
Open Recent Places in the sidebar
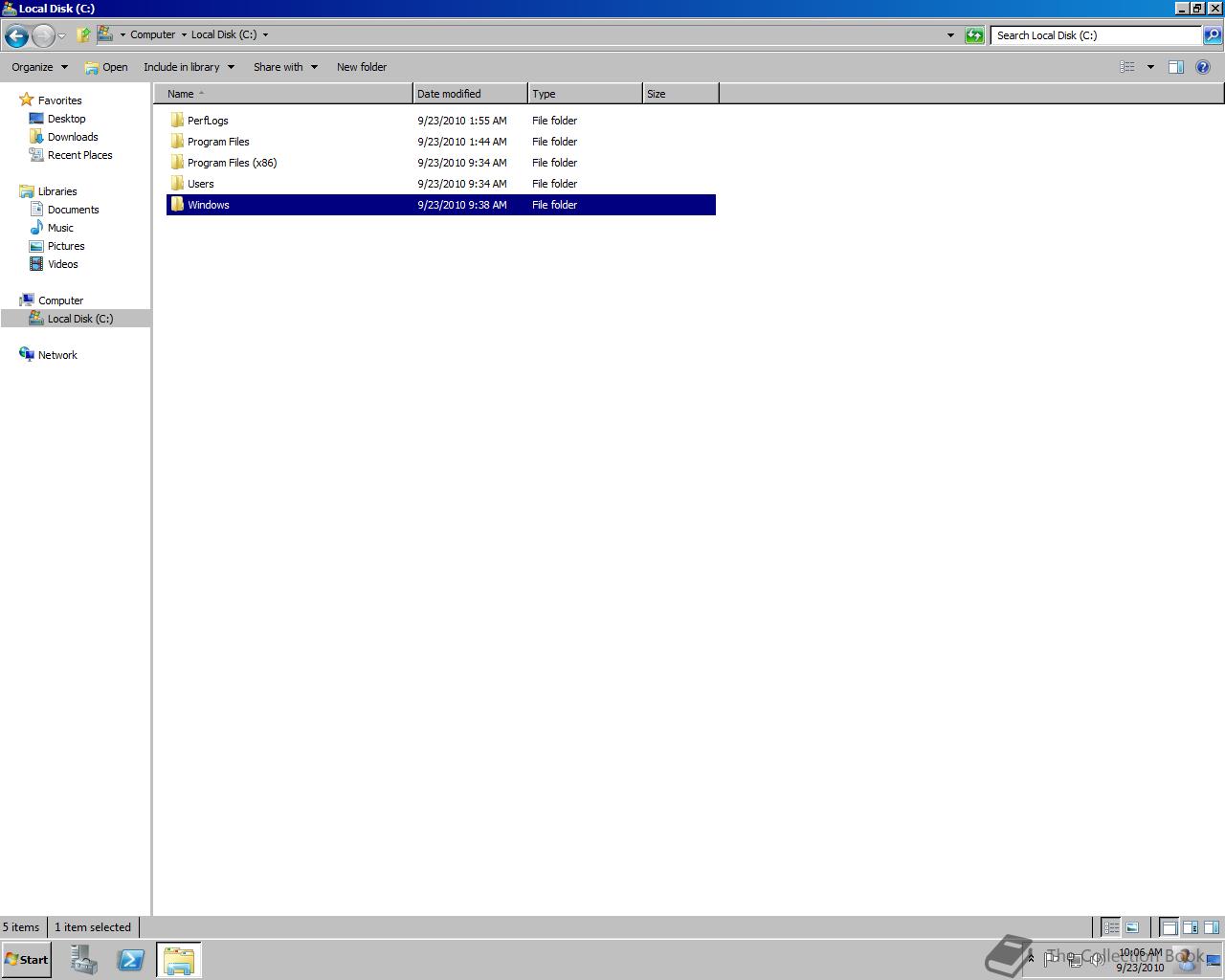71,155
